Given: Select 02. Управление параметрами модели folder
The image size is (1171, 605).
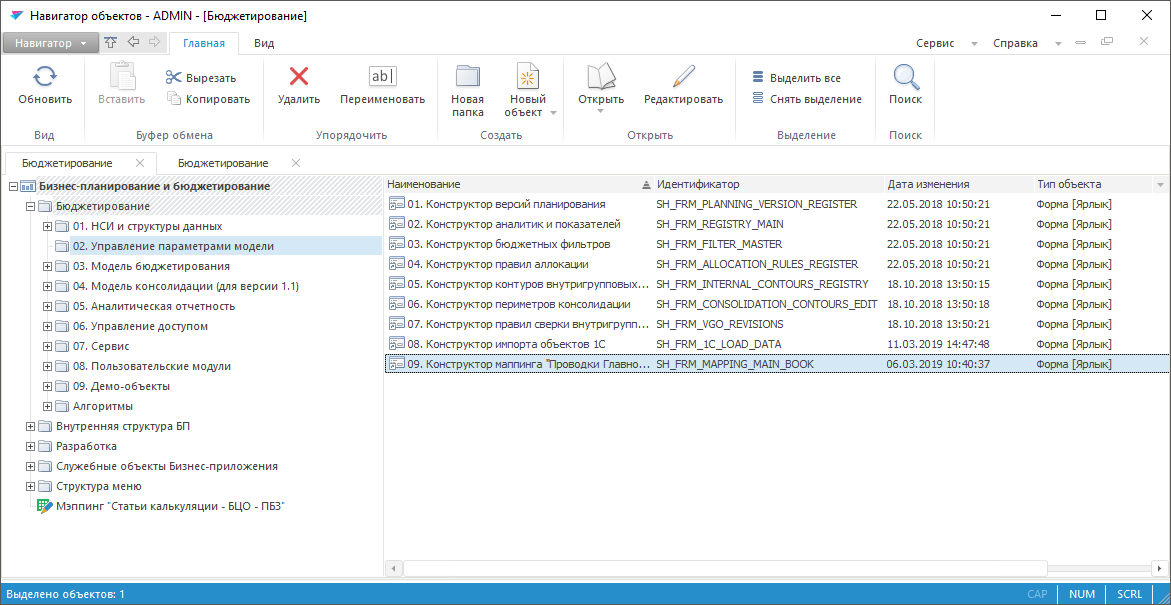Looking at the screenshot, I should 173,246.
